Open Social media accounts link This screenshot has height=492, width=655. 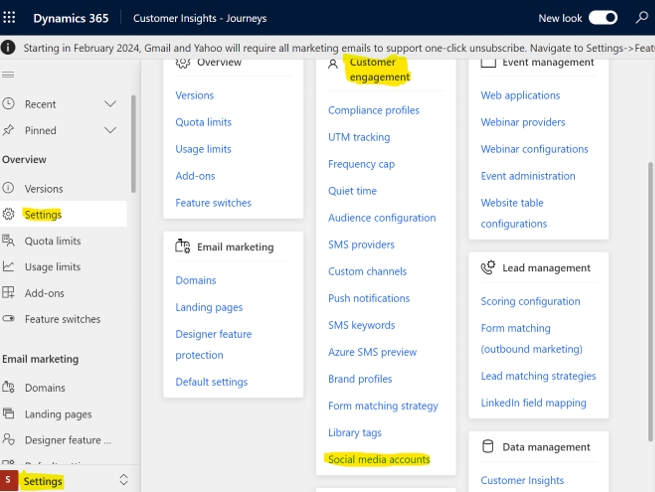[x=379, y=459]
